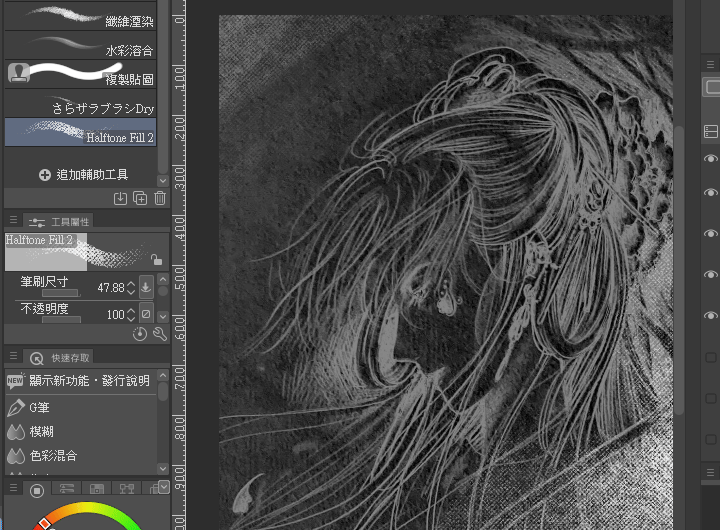Click the 不透明度 slider bar

(61, 320)
